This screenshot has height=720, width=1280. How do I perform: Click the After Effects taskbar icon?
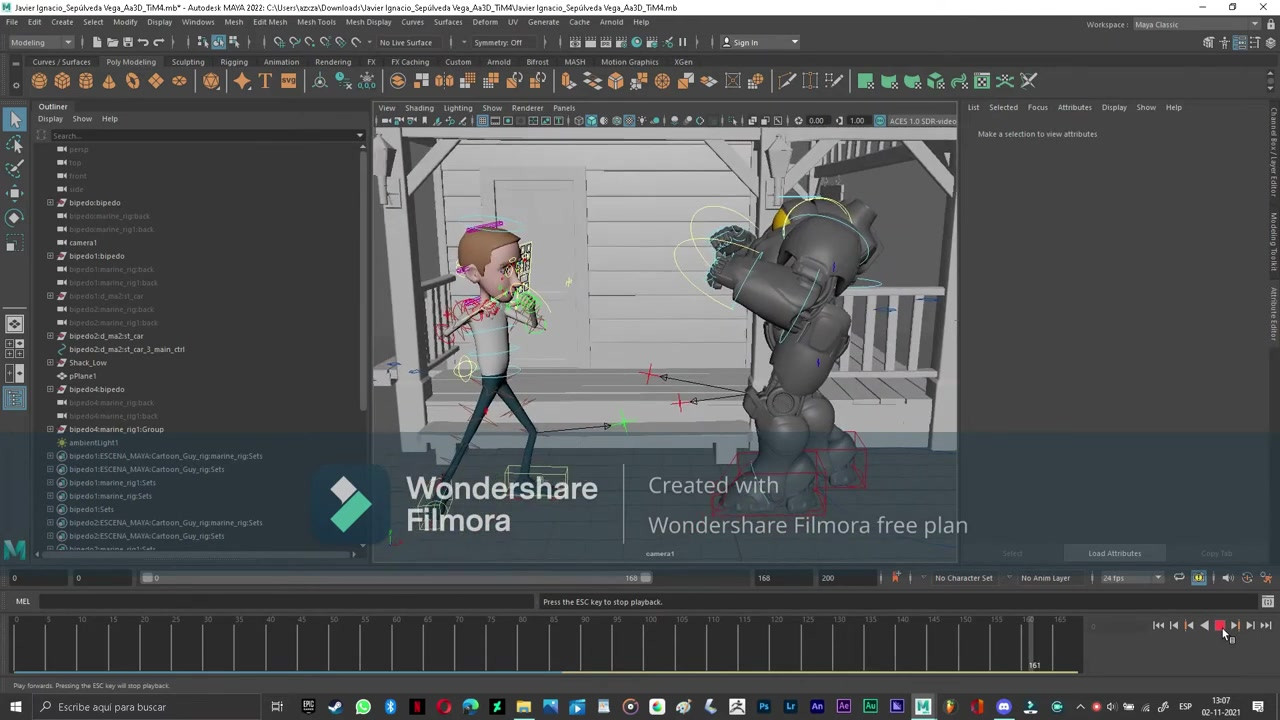[843, 707]
